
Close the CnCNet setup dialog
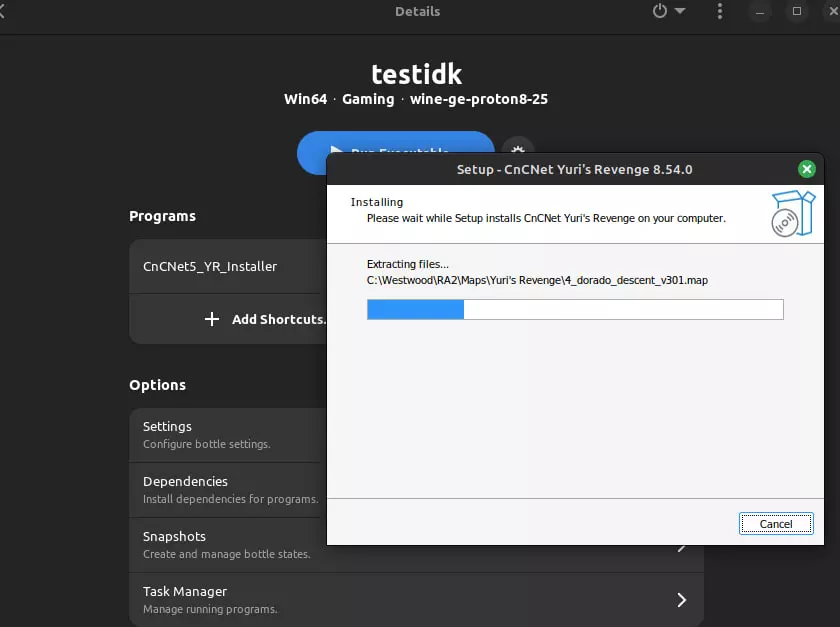pos(806,169)
